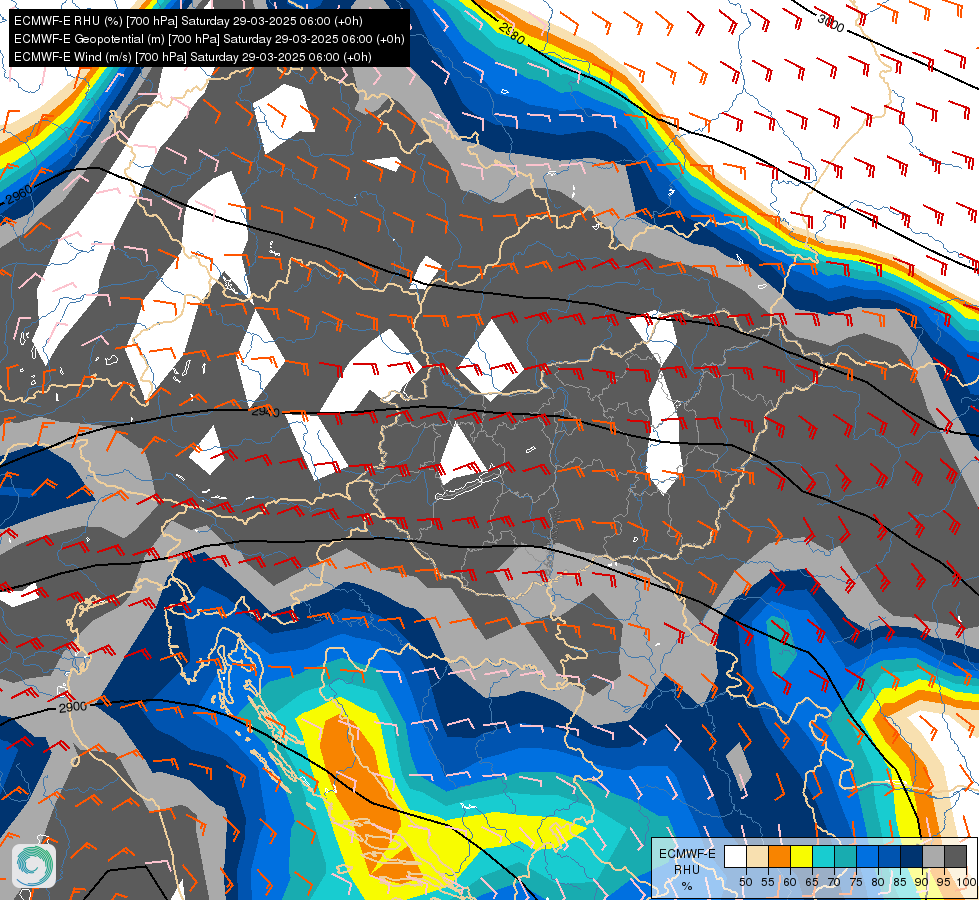This screenshot has height=900, width=979.
Task: Click the legend tick label 90
Action: (922, 882)
